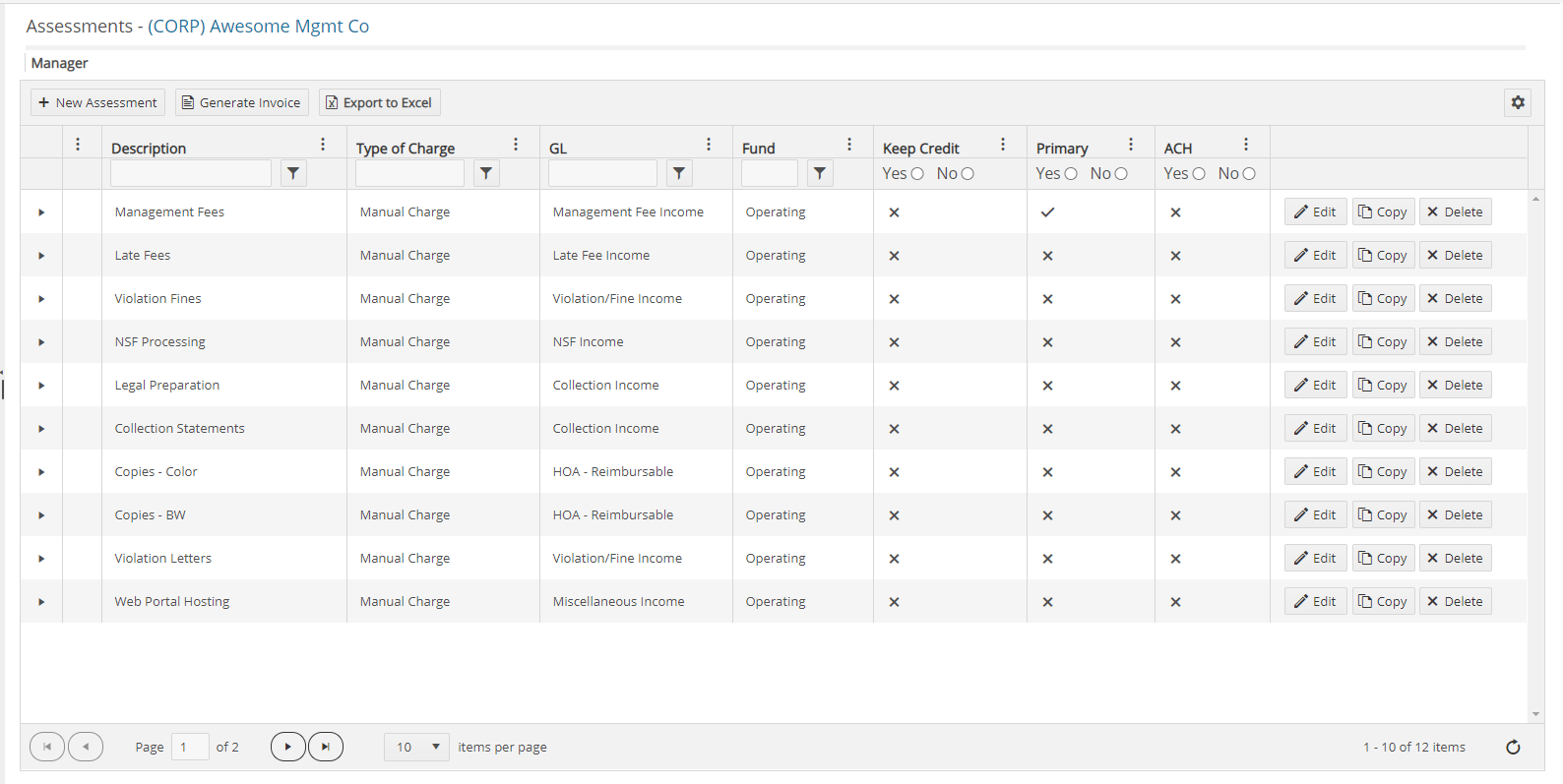Open the Fund column options menu
Screen dimensions: 1563x784
[x=849, y=145]
